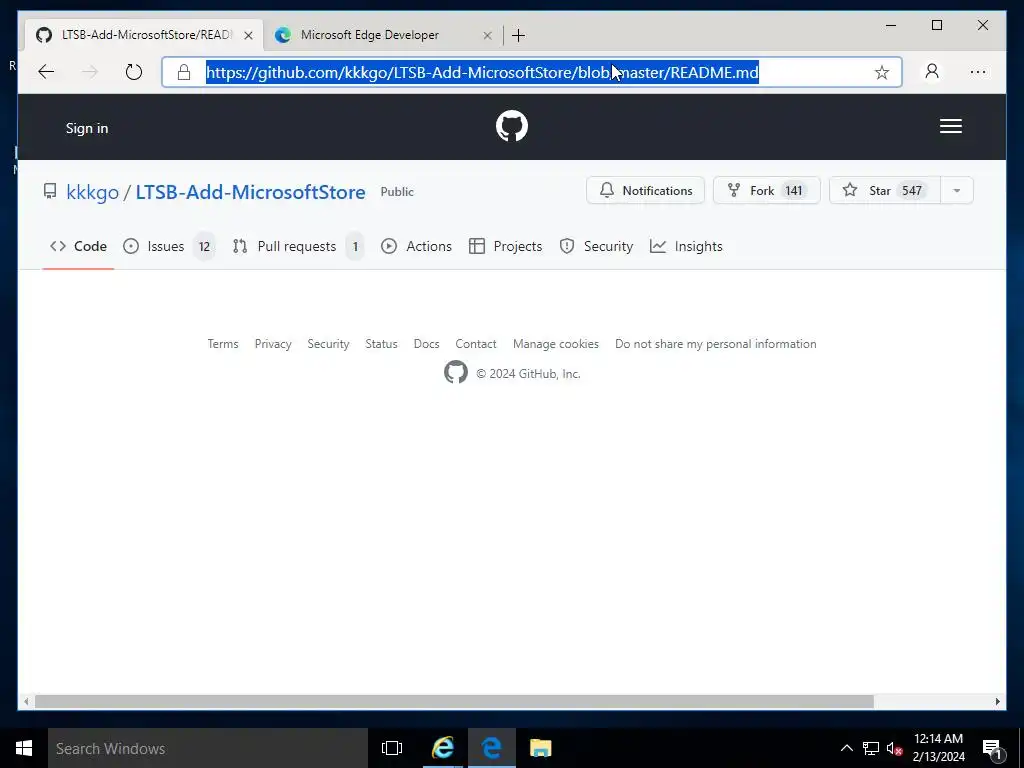The width and height of the screenshot is (1024, 768).
Task: Open Privacy footer link
Action: pyautogui.click(x=273, y=344)
